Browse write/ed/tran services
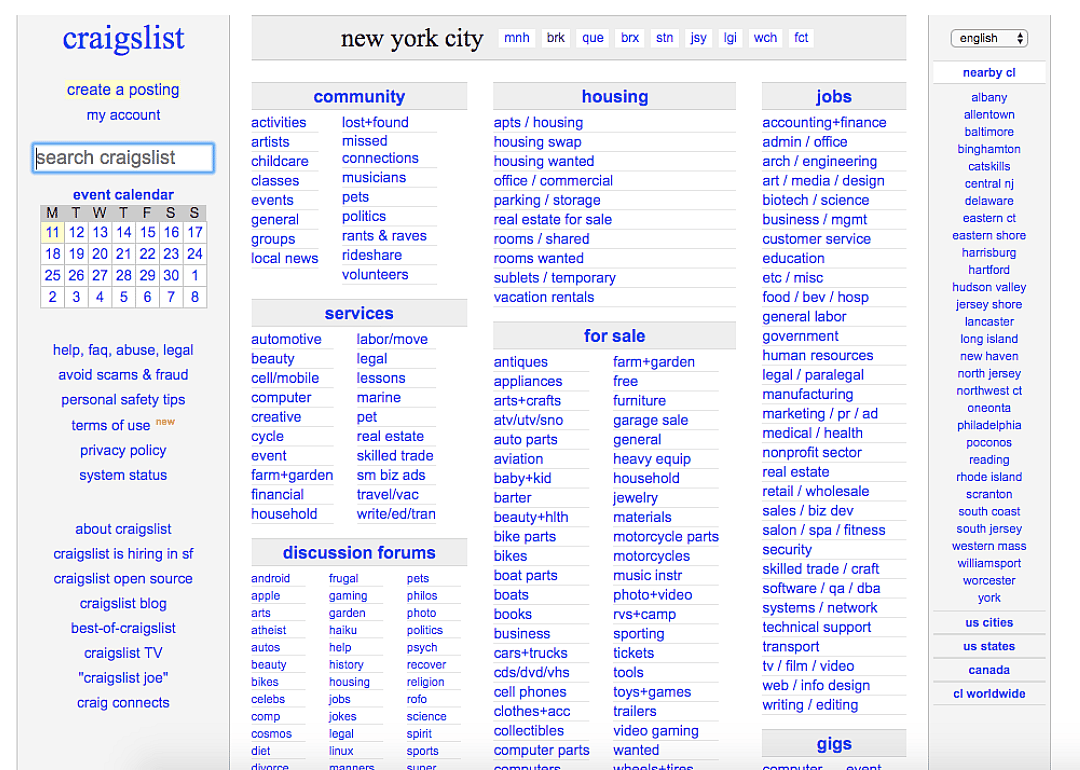Image resolution: width=1080 pixels, height=770 pixels. pyautogui.click(x=396, y=514)
